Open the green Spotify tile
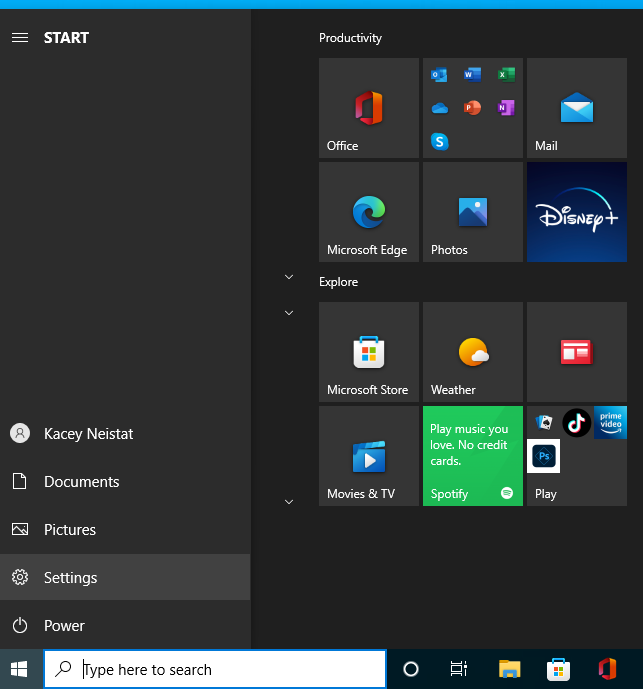 click(x=473, y=456)
